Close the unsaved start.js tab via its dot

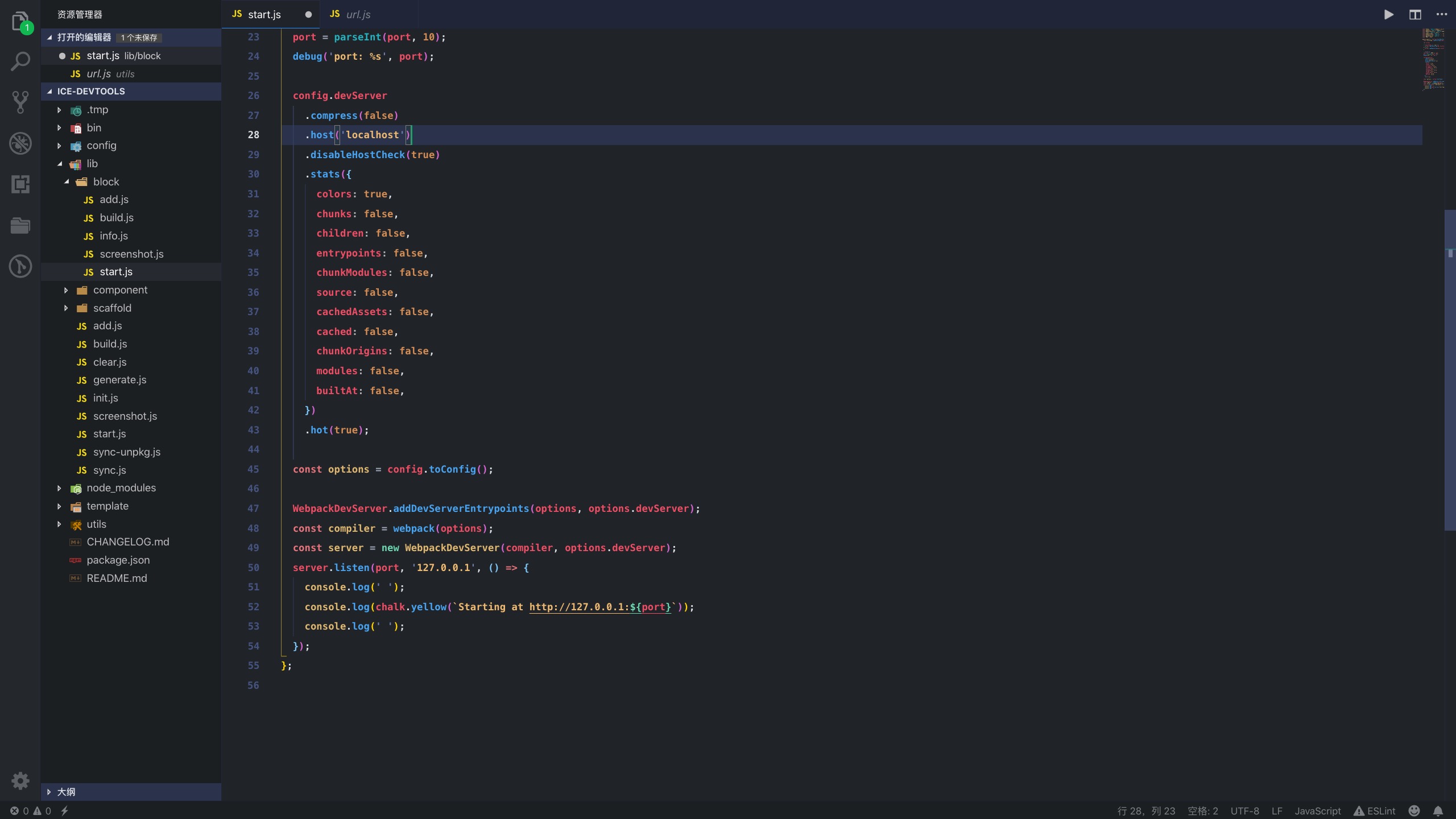pyautogui.click(x=308, y=14)
